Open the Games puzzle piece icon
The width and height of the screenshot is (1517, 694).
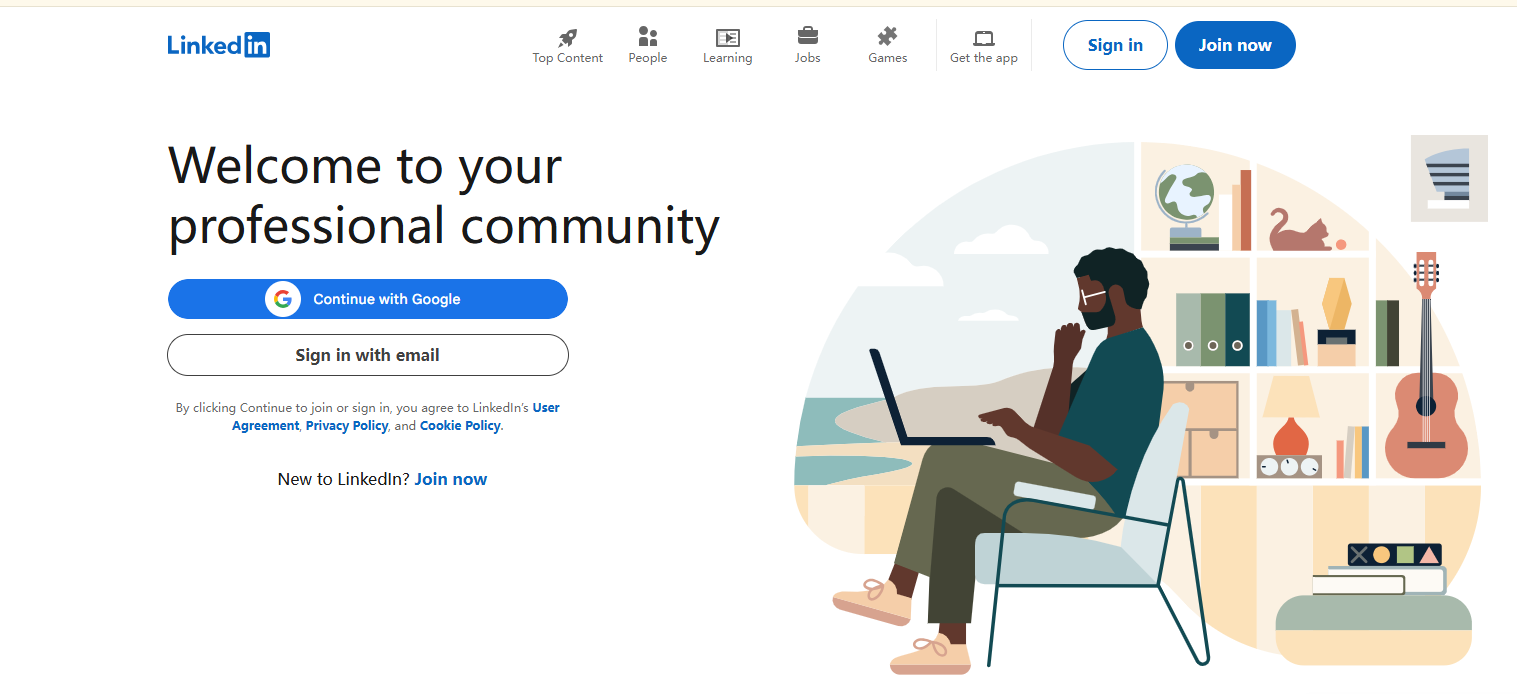[887, 37]
